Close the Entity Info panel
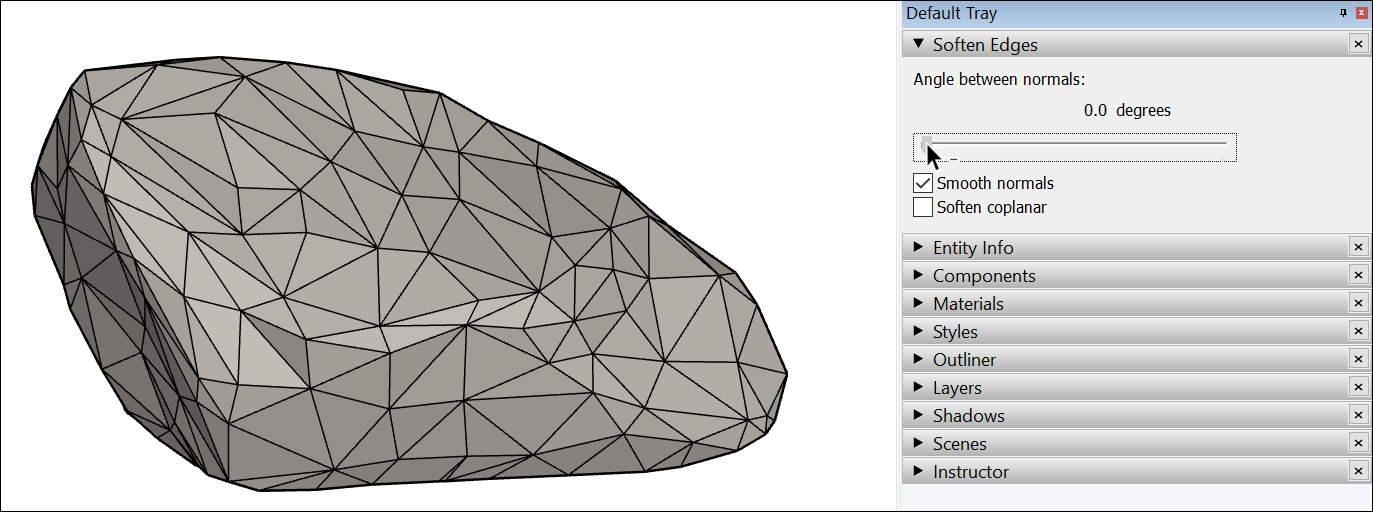The width and height of the screenshot is (1373, 512). pyautogui.click(x=1358, y=247)
